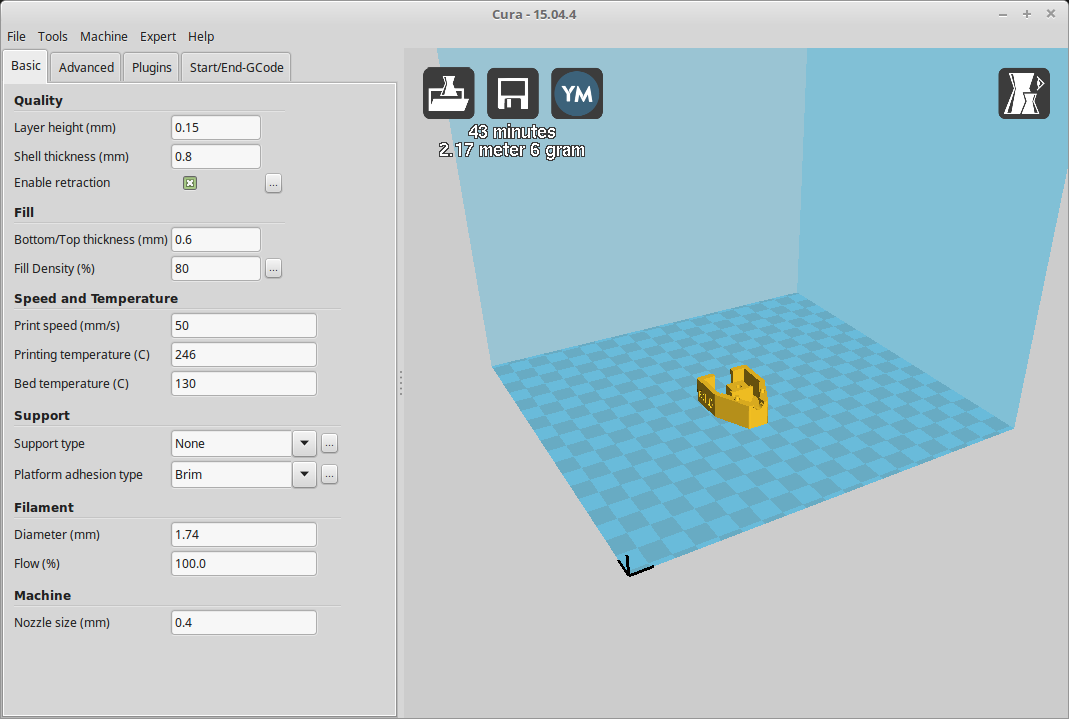Expand the Platform adhesion type dropdown

[304, 474]
